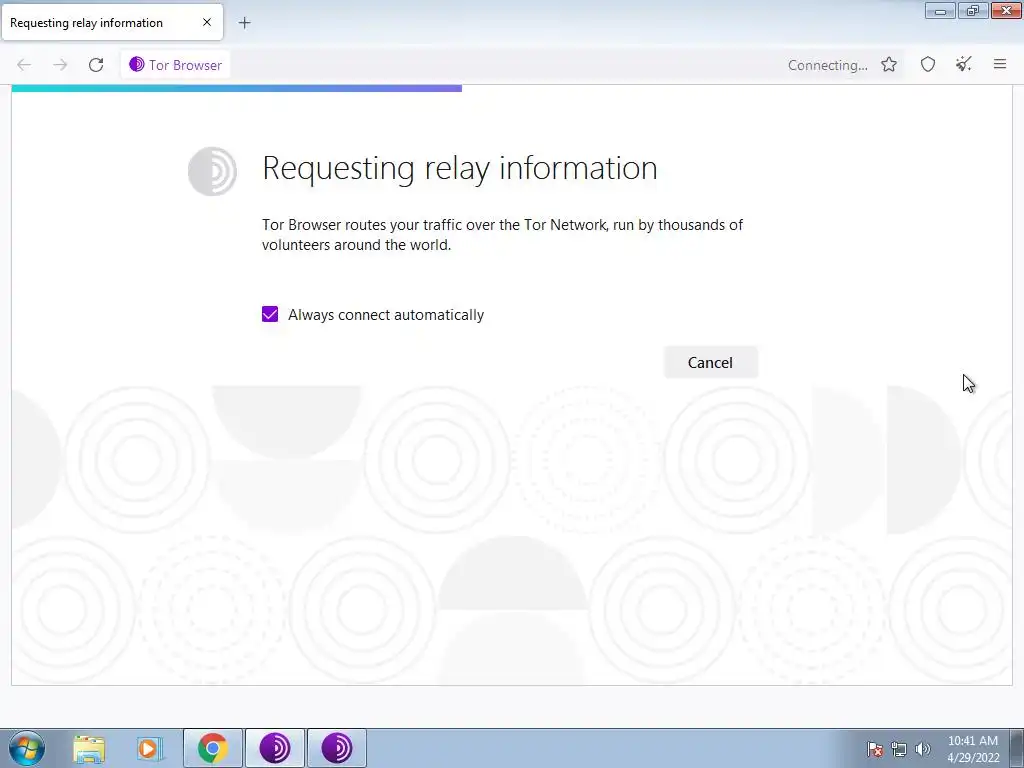Uncheck Always connect automatically
Image resolution: width=1024 pixels, height=768 pixels.
(x=270, y=314)
